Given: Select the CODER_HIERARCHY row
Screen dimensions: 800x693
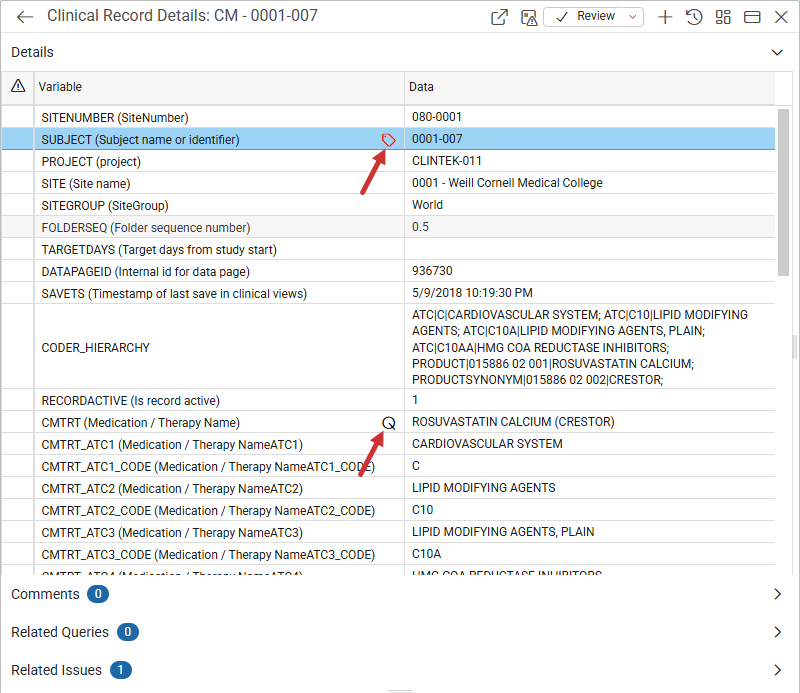Looking at the screenshot, I should [388, 347].
